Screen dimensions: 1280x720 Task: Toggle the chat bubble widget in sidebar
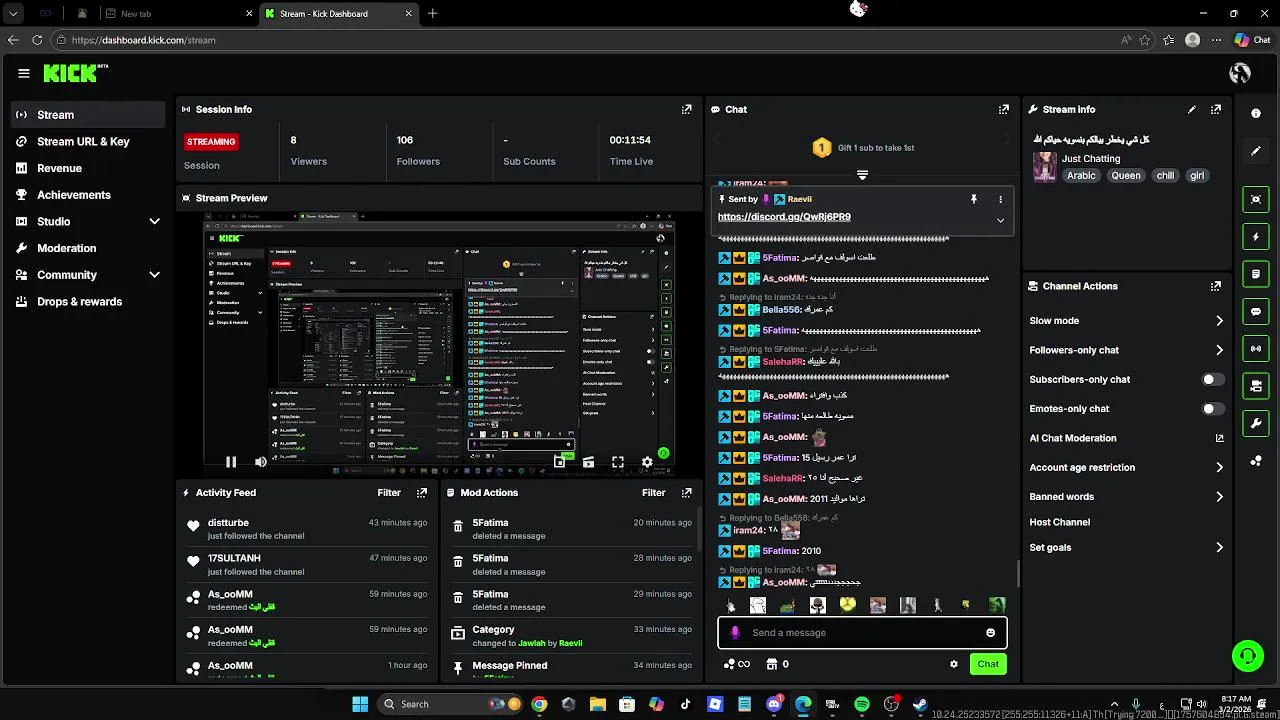click(1256, 311)
